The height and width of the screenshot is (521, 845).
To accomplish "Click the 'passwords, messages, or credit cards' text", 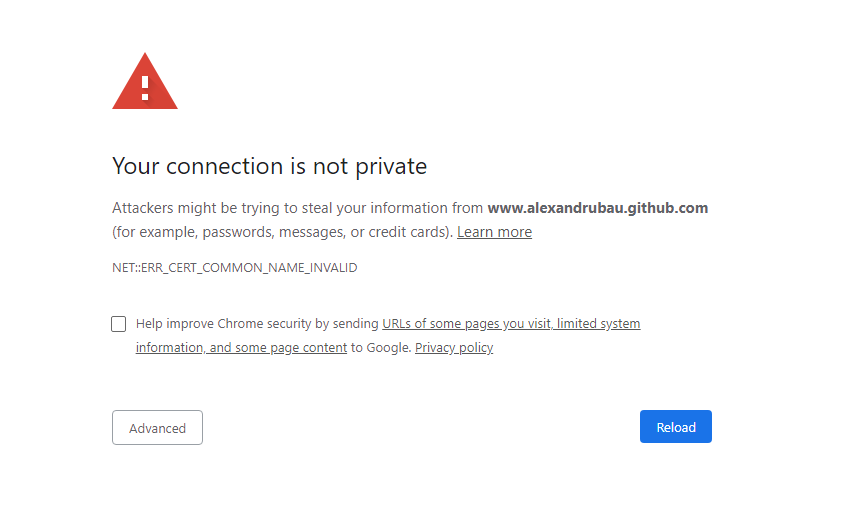I will click(325, 232).
